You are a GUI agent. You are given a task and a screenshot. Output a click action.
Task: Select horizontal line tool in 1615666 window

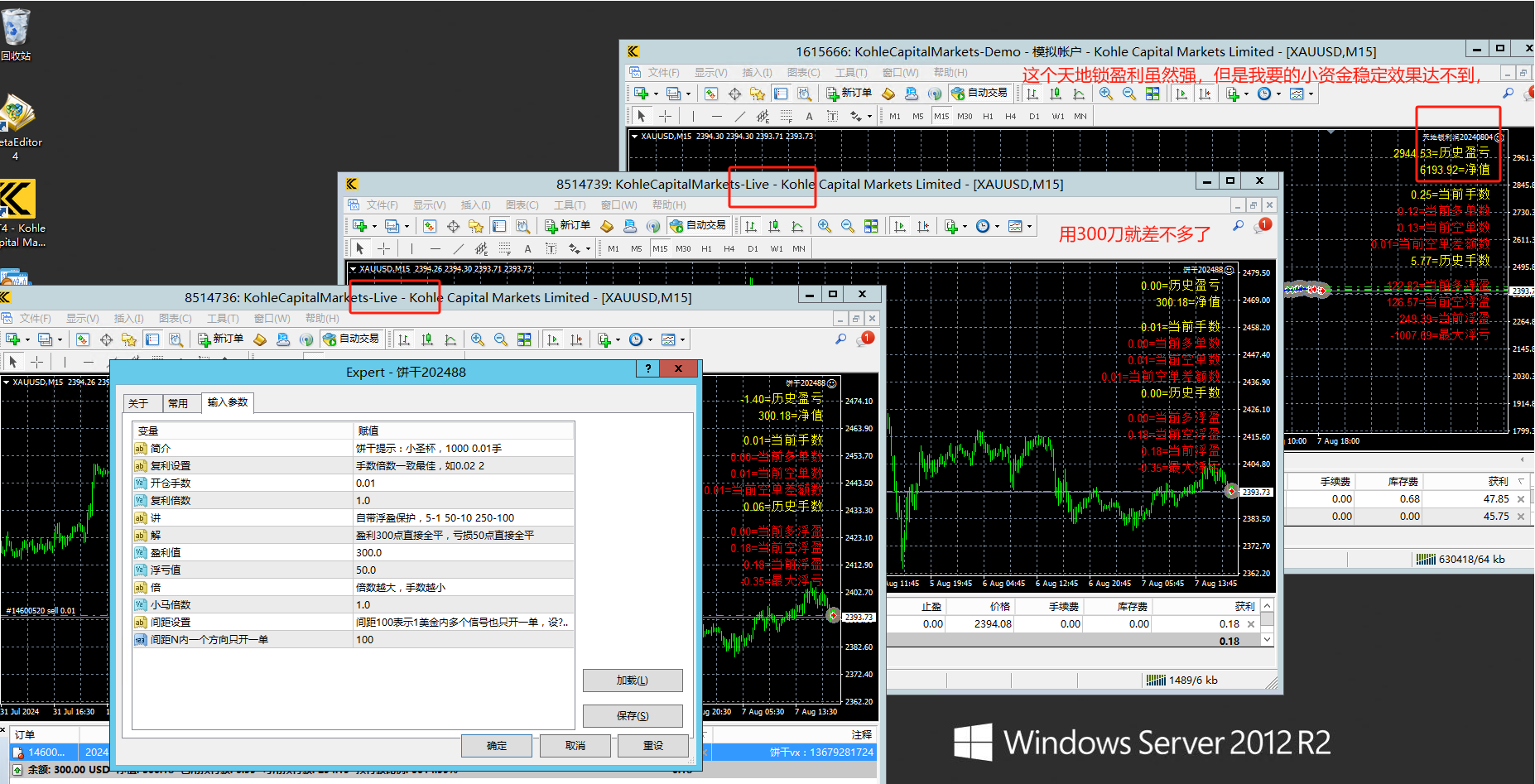tap(717, 116)
